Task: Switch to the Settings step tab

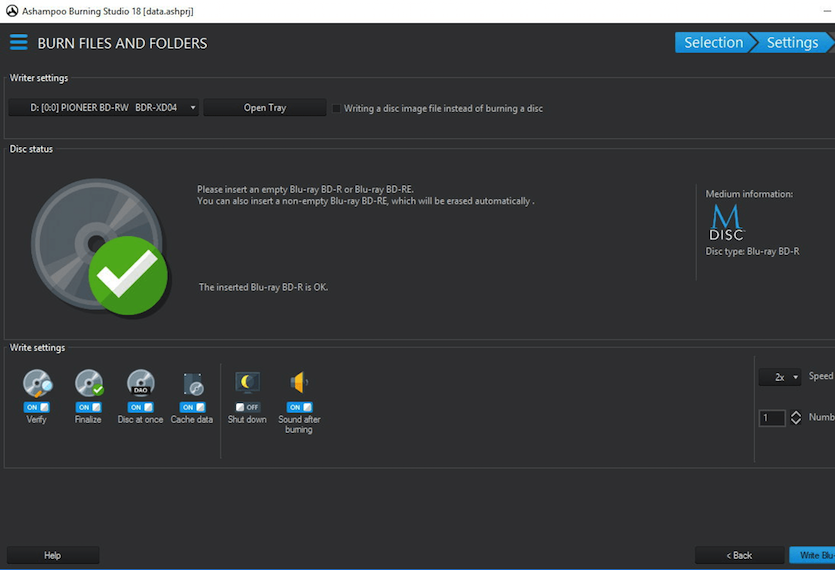Action: pos(792,43)
